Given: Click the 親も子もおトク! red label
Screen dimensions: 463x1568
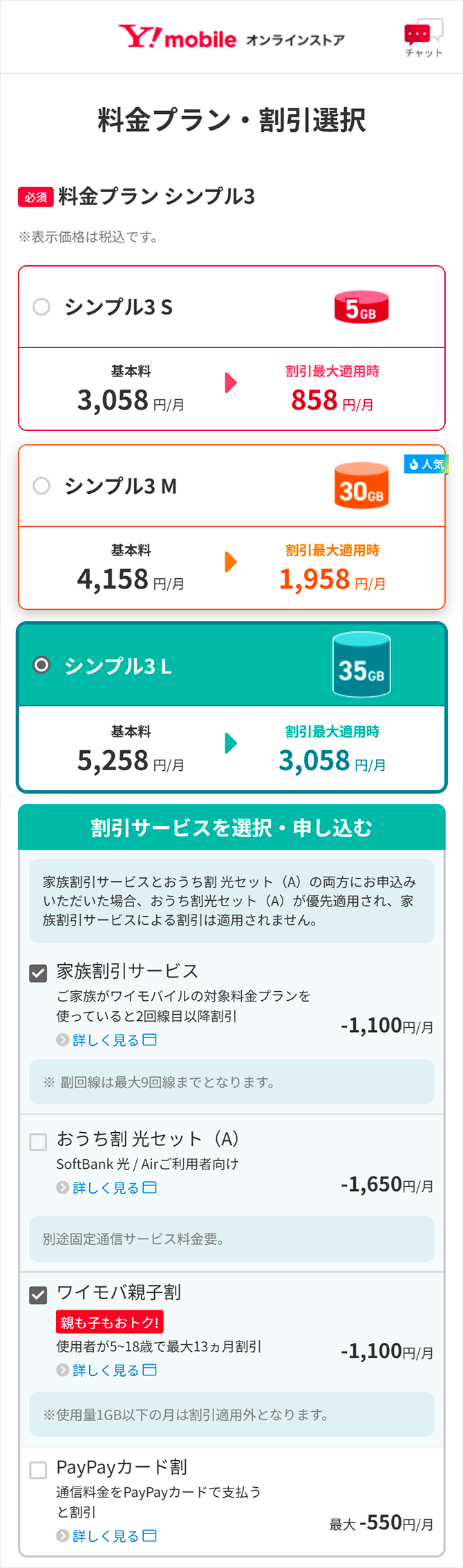Looking at the screenshot, I should coord(109,1323).
